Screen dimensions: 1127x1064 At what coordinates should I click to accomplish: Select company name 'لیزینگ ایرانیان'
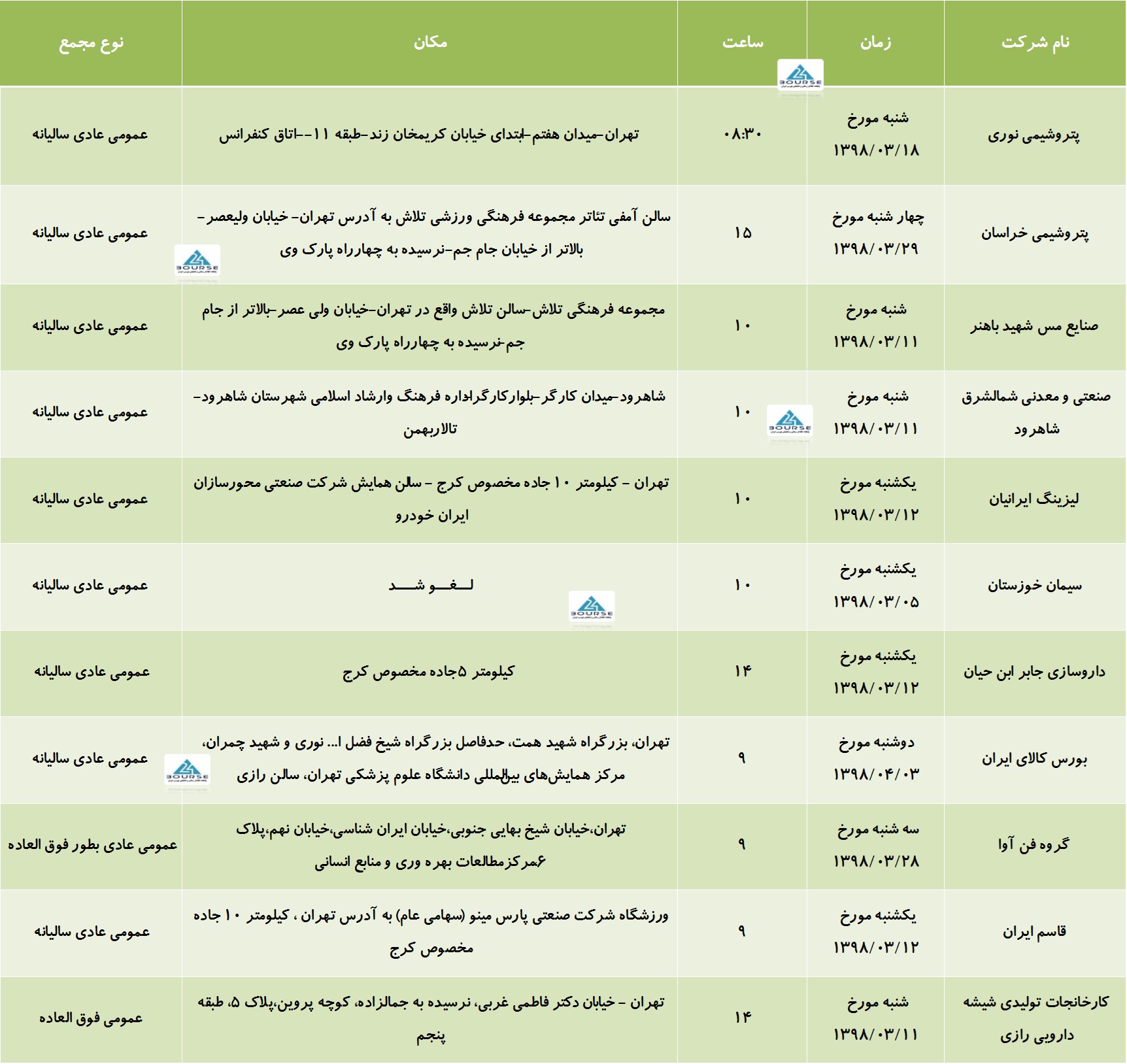click(1034, 499)
